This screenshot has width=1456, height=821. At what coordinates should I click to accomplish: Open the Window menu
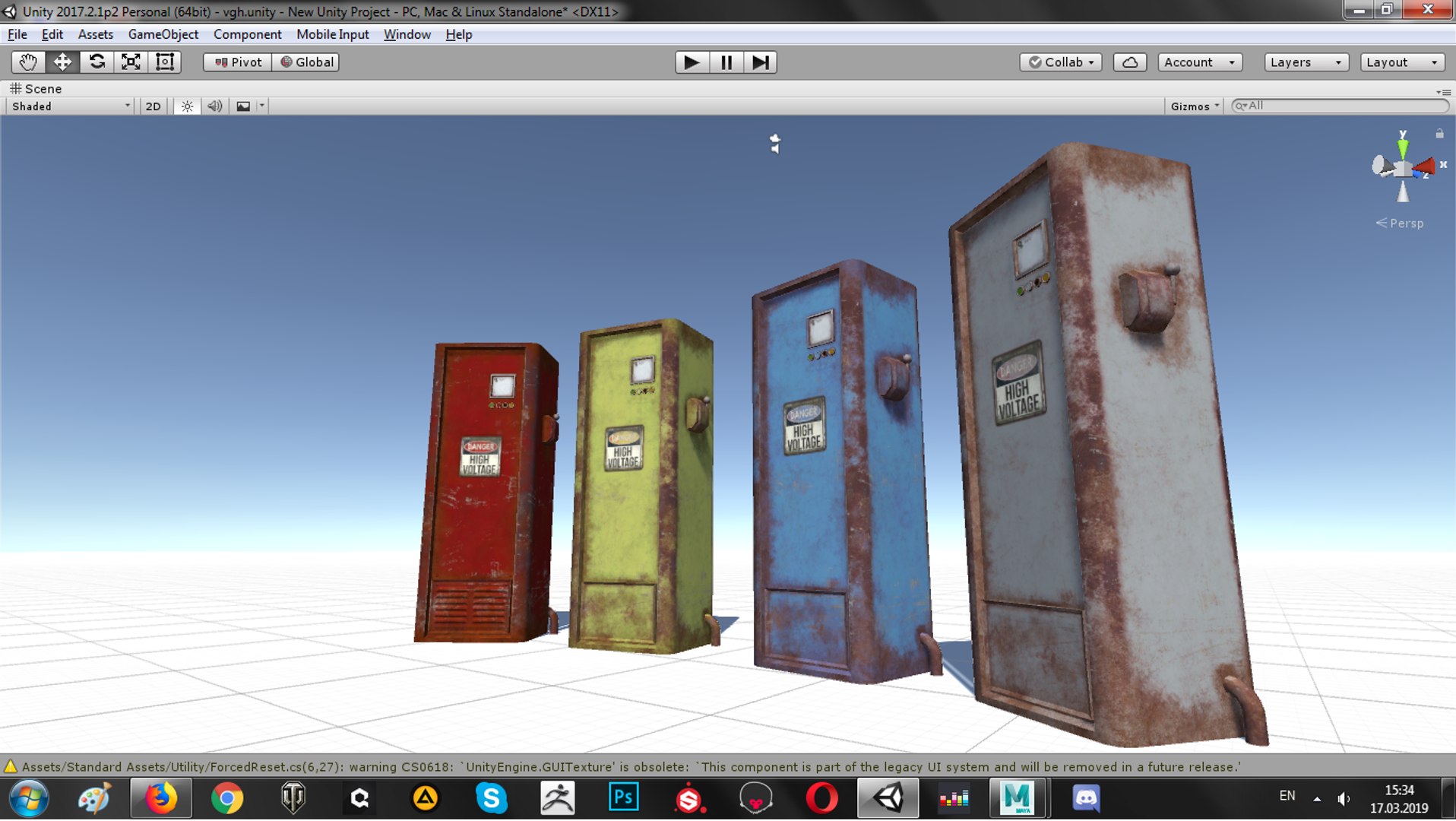tap(407, 34)
